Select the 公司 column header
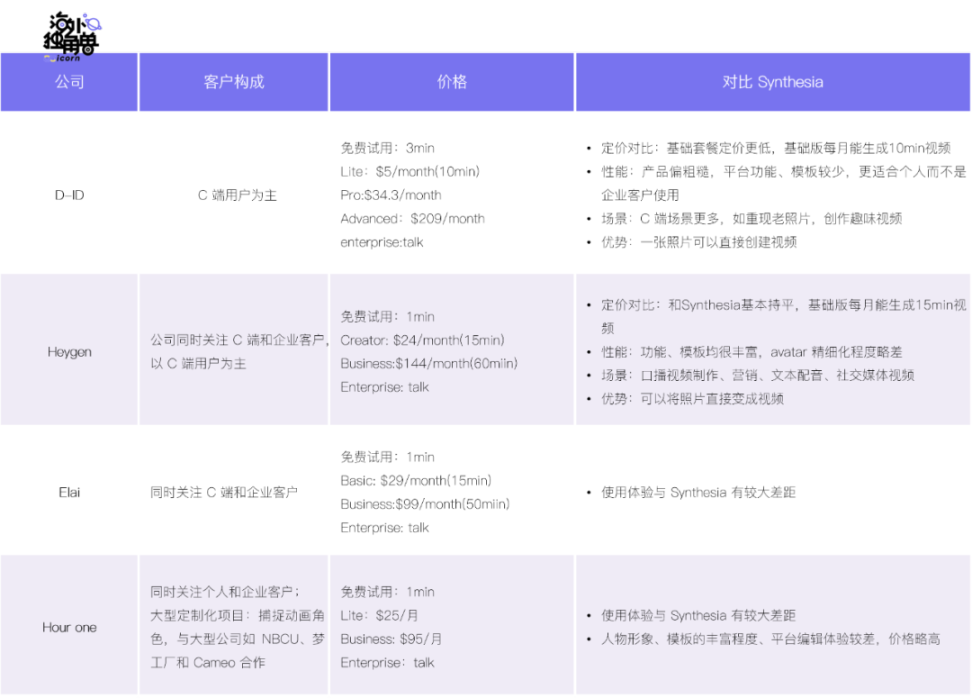This screenshot has width=972, height=698. 69,82
